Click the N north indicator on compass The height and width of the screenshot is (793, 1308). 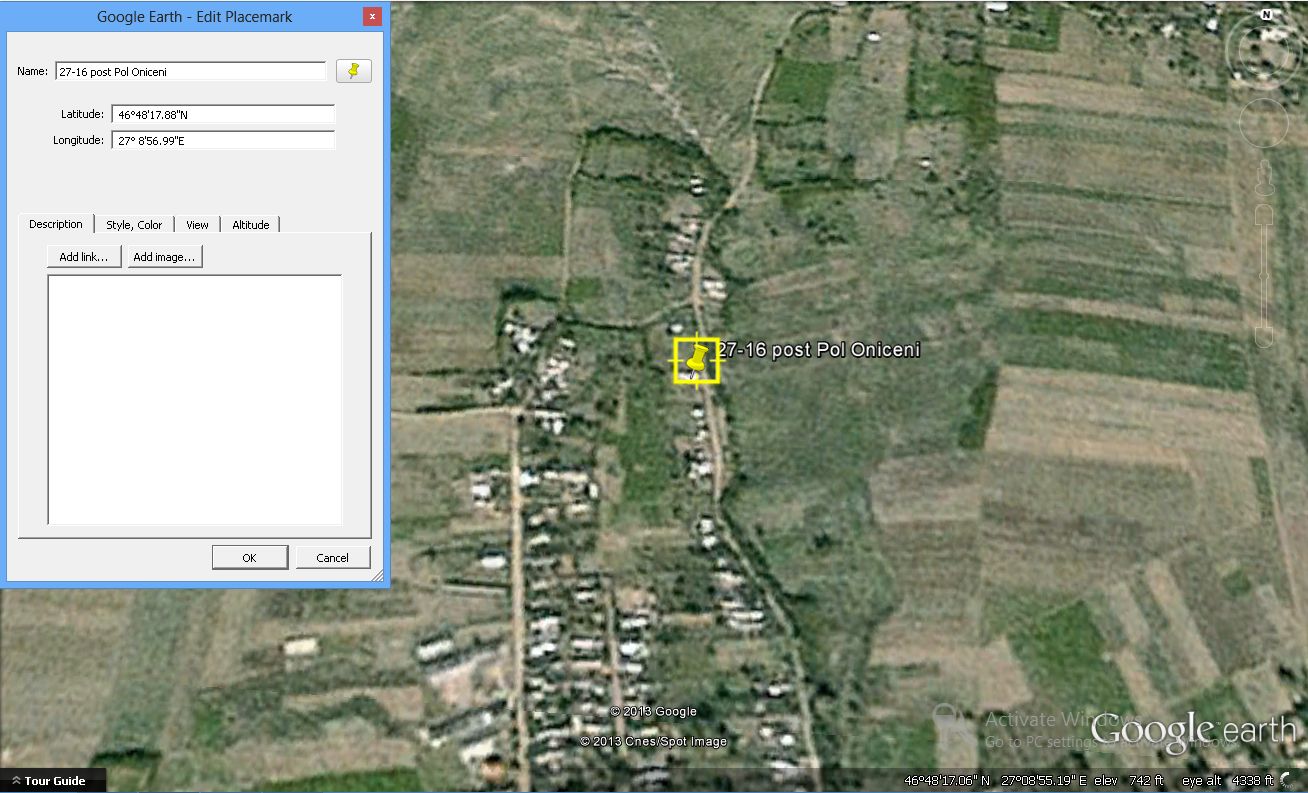[x=1265, y=15]
